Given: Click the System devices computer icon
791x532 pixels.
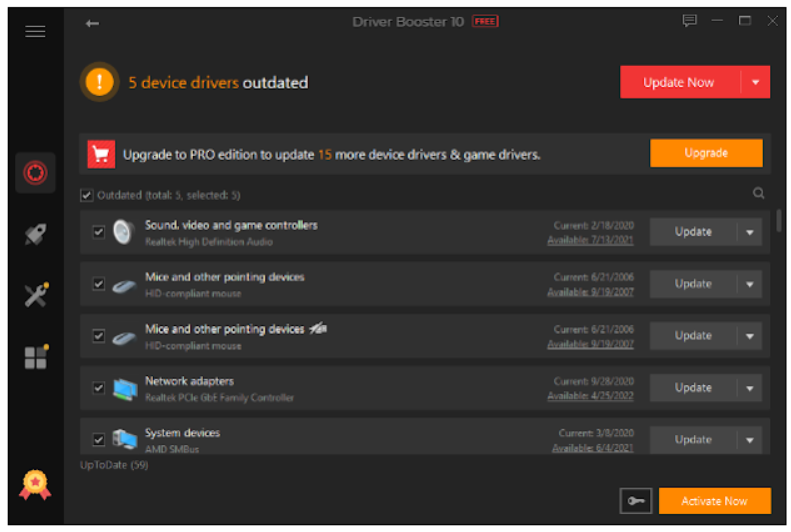Looking at the screenshot, I should 125,439.
